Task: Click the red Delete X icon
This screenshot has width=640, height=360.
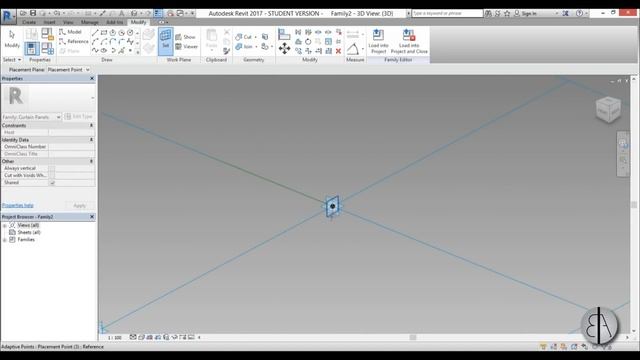Action: click(338, 51)
